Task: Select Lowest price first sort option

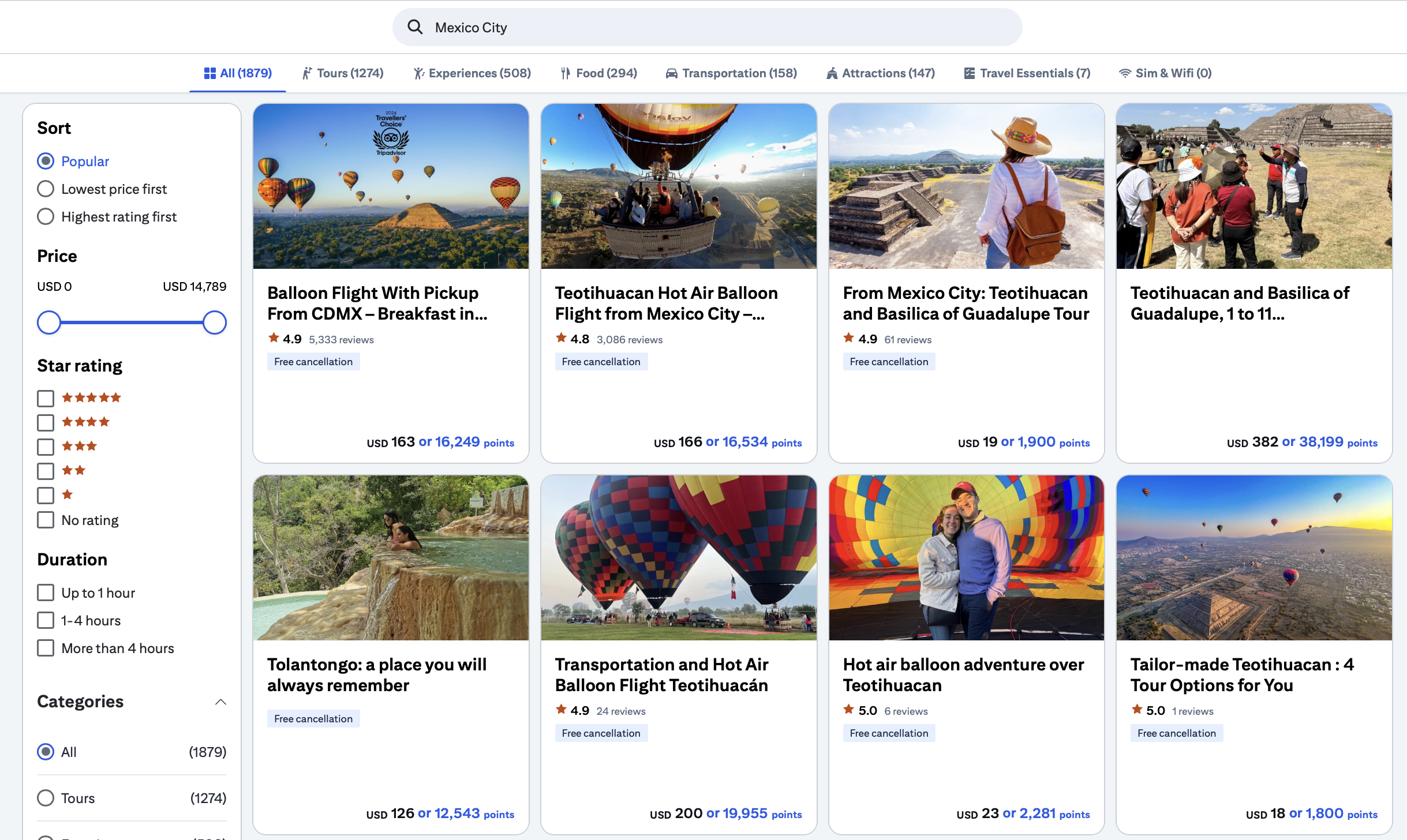Action: 46,189
